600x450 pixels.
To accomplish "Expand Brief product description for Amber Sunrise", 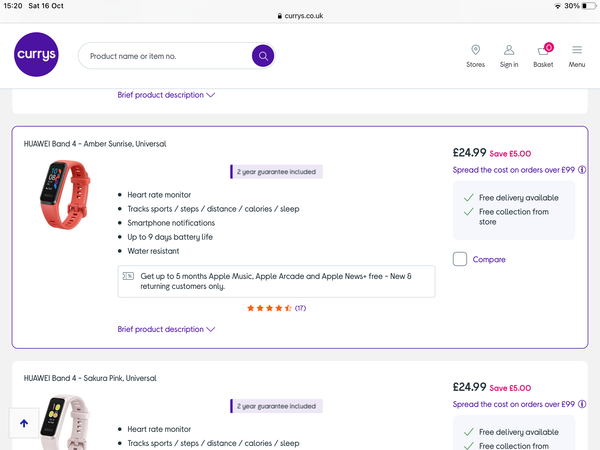I will 166,329.
